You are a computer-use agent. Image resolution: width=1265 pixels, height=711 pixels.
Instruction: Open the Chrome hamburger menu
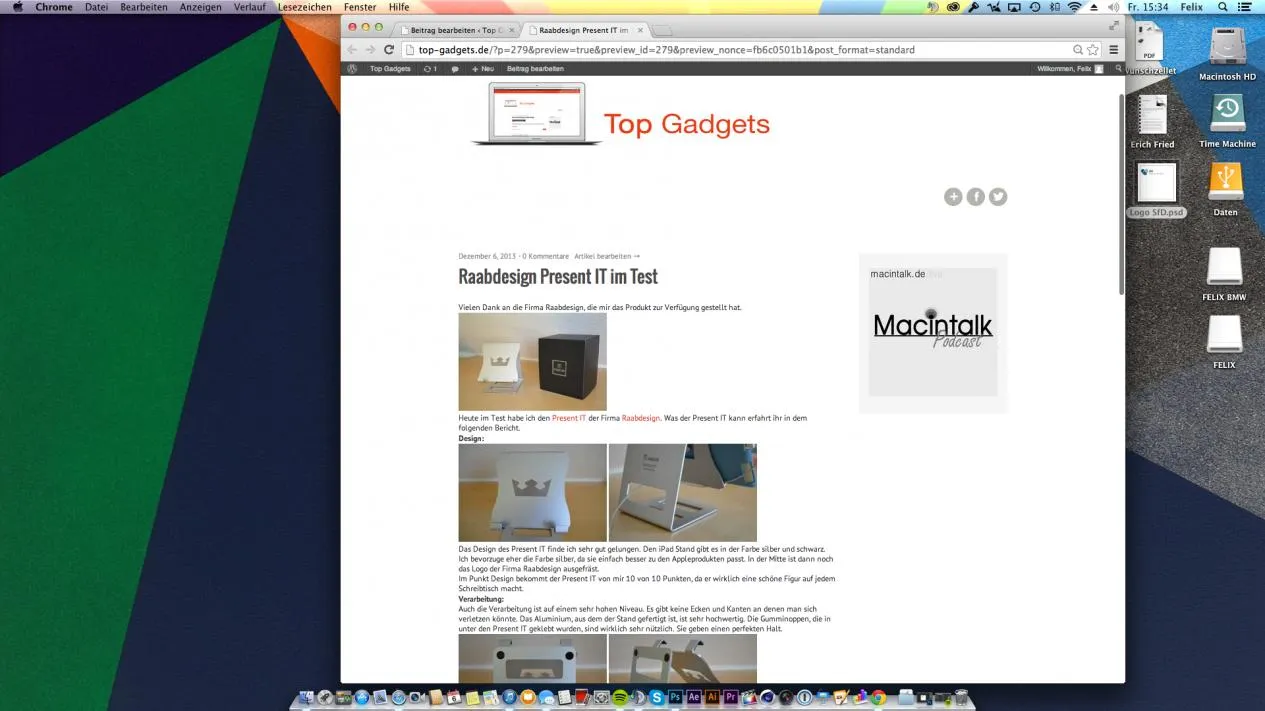(1114, 49)
